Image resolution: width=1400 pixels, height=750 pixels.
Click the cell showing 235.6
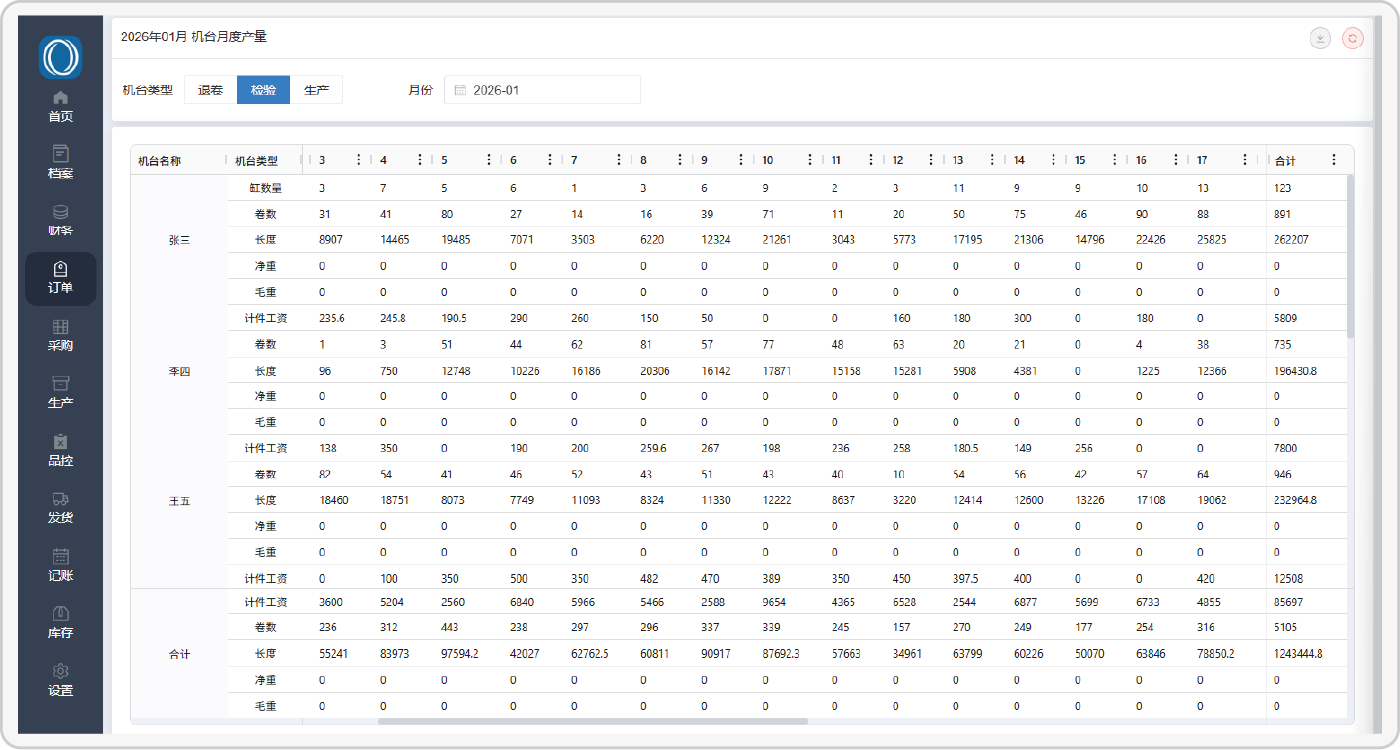point(332,318)
